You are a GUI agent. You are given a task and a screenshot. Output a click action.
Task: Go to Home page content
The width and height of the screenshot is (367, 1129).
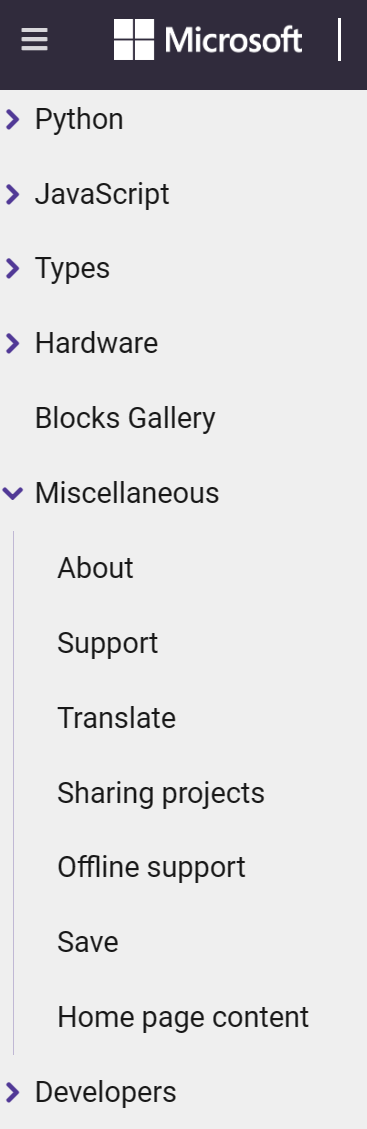pos(183,1017)
